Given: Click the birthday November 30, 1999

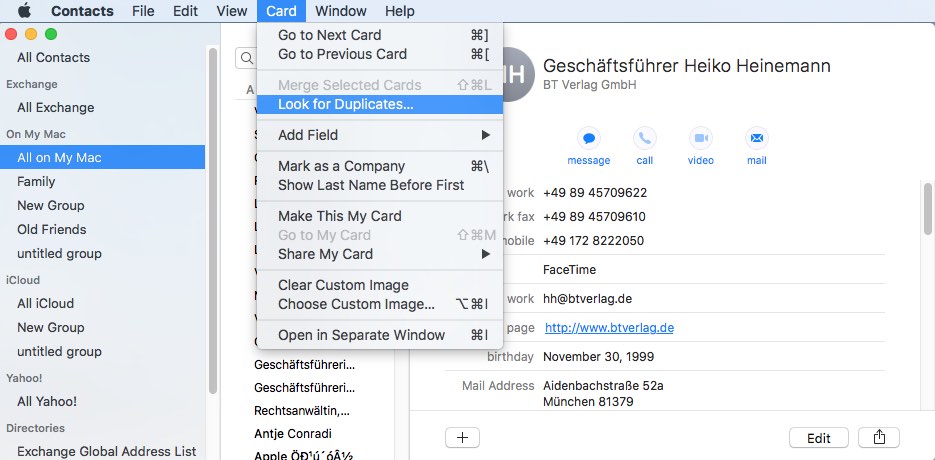Looking at the screenshot, I should (599, 357).
